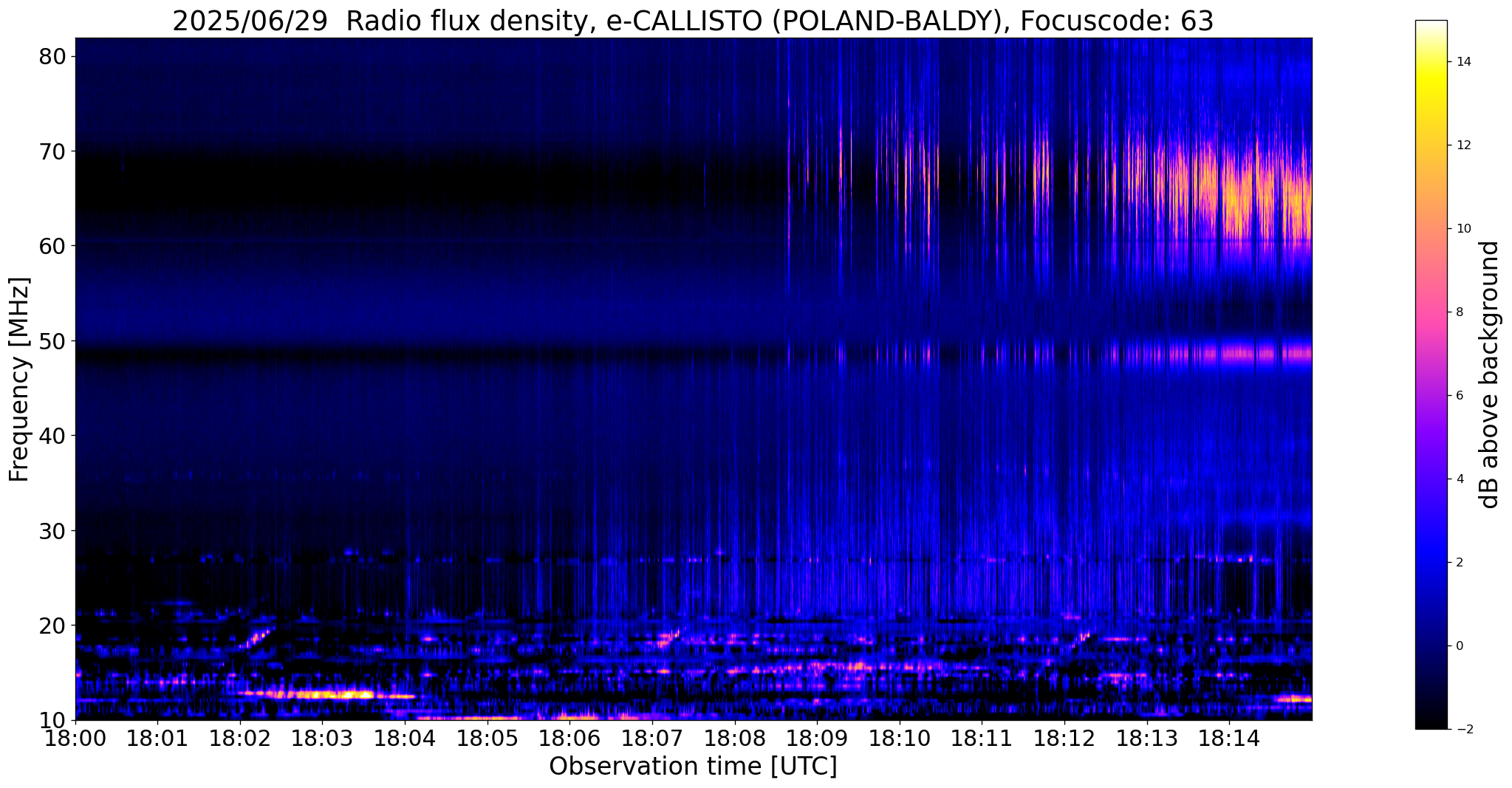
Task: Click the 18:06 time tick label
Action: (569, 738)
